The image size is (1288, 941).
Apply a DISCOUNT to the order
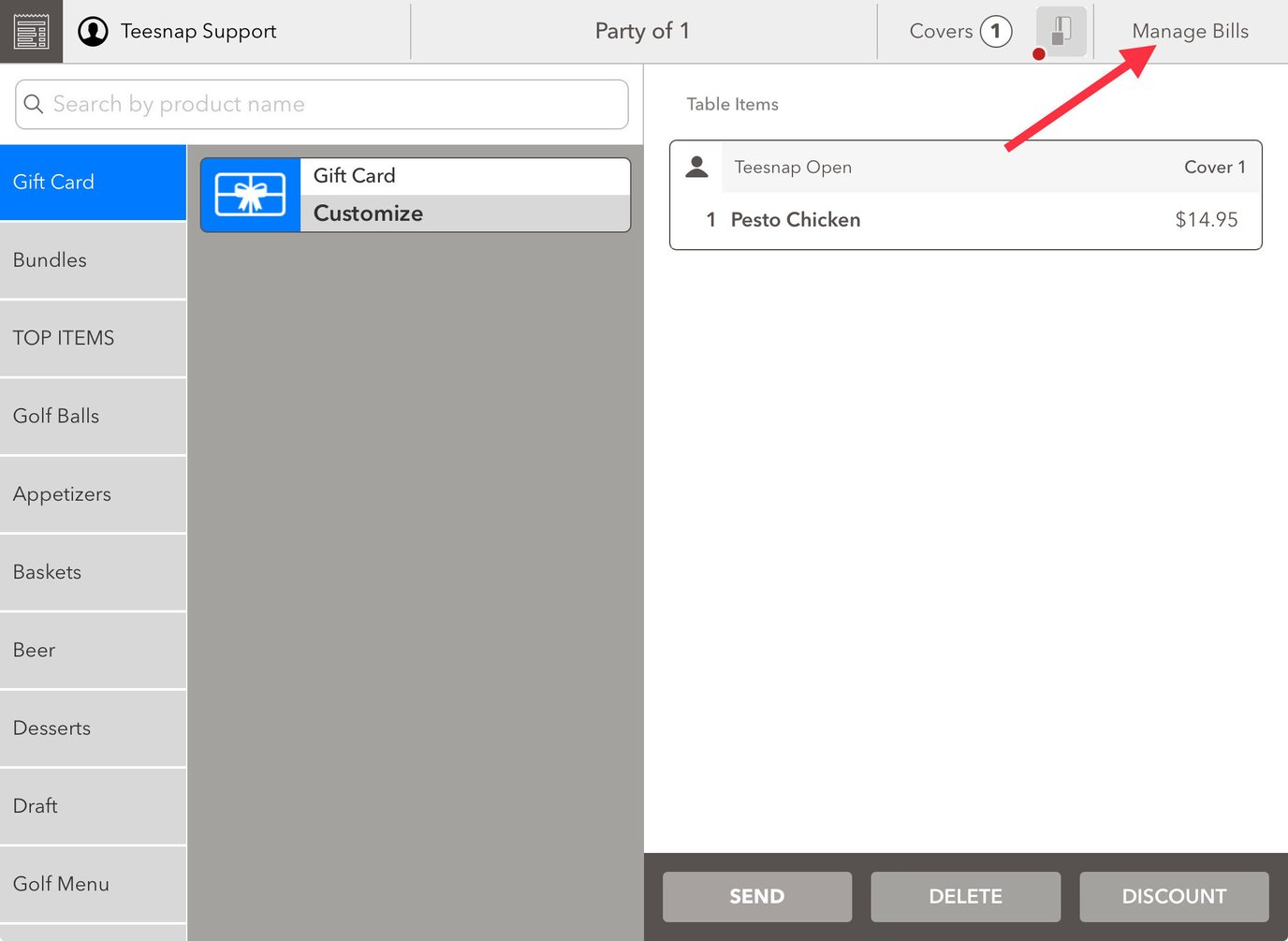click(1174, 896)
